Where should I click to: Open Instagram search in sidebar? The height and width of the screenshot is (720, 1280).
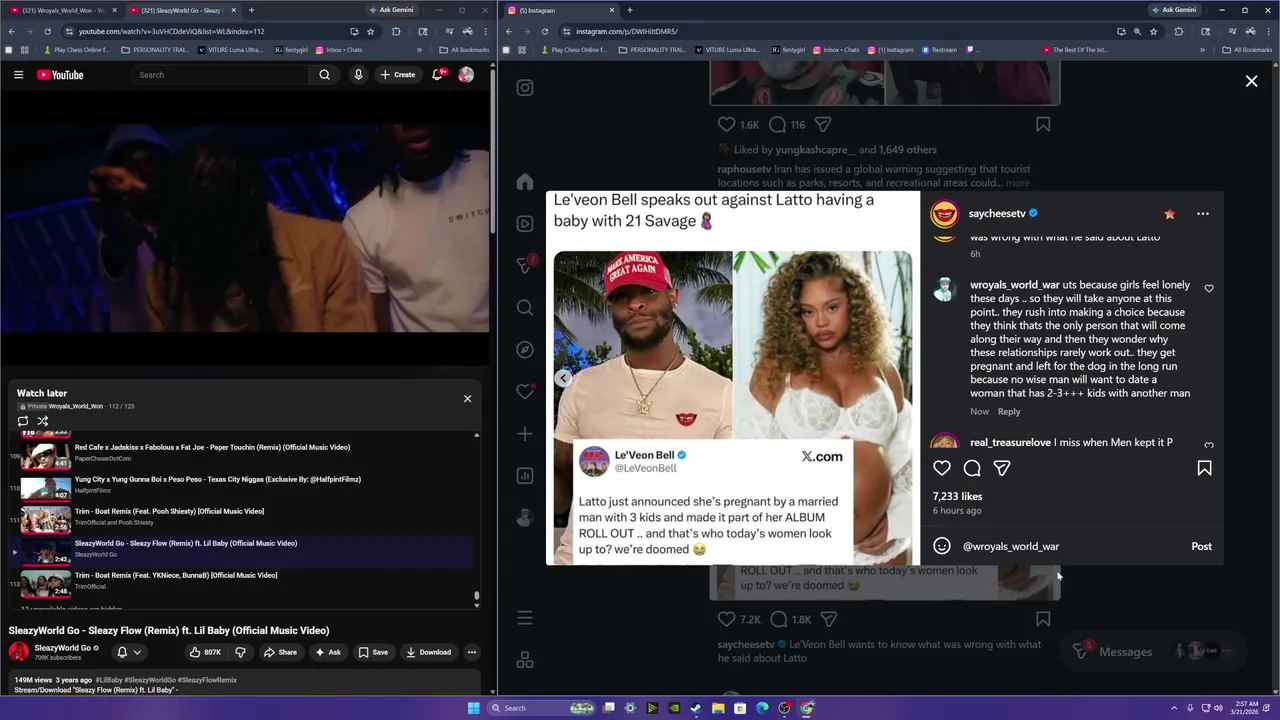click(x=525, y=308)
